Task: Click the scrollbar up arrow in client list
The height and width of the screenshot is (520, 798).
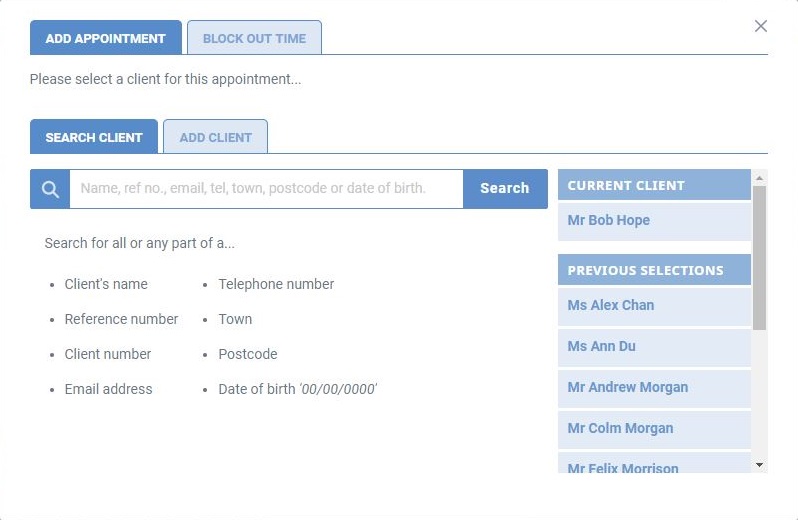Action: point(759,178)
